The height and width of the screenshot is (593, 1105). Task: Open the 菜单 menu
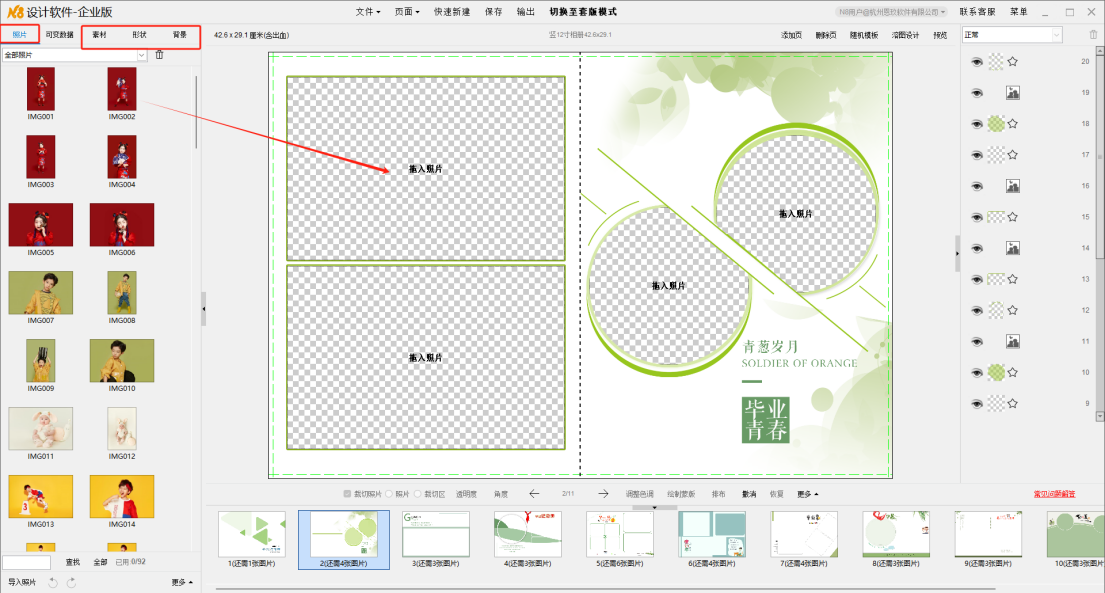pos(1018,12)
